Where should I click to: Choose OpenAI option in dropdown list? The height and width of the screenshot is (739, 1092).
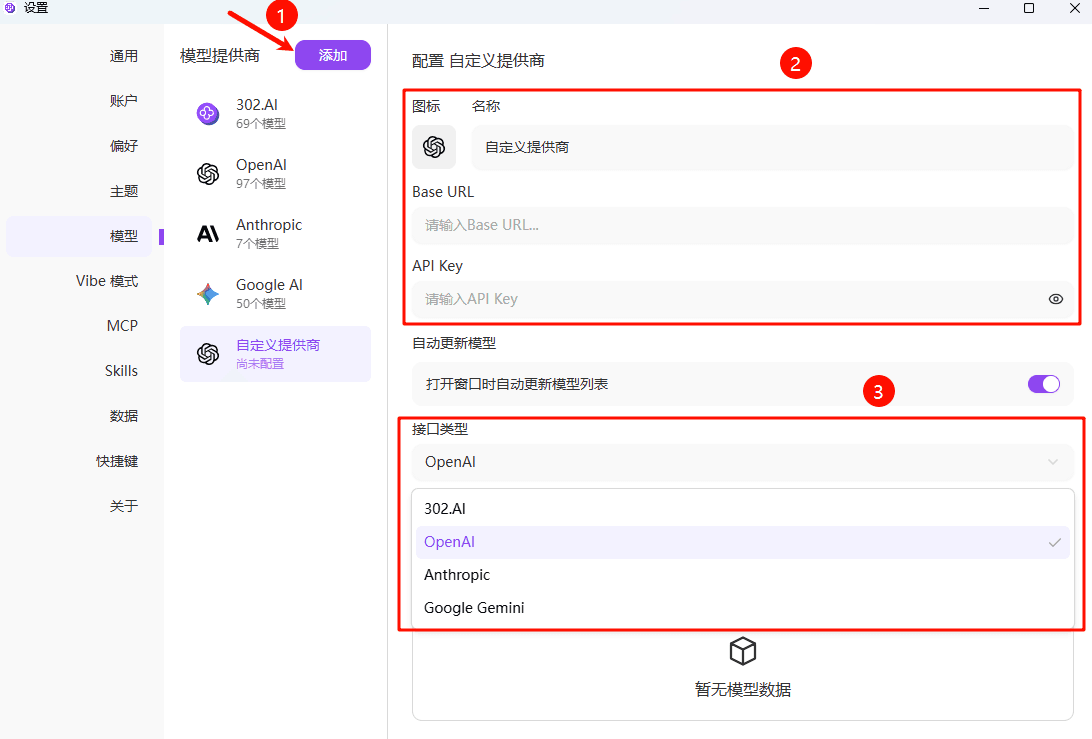pyautogui.click(x=742, y=542)
